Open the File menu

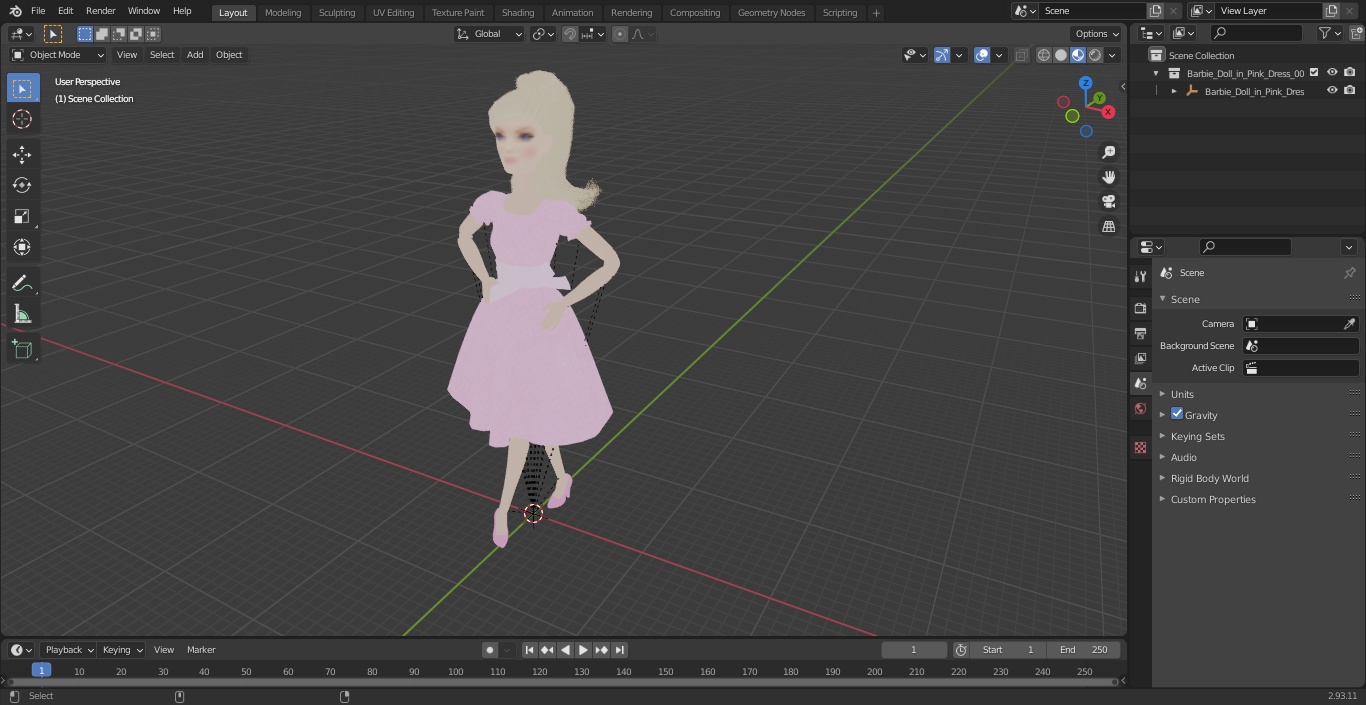point(38,11)
